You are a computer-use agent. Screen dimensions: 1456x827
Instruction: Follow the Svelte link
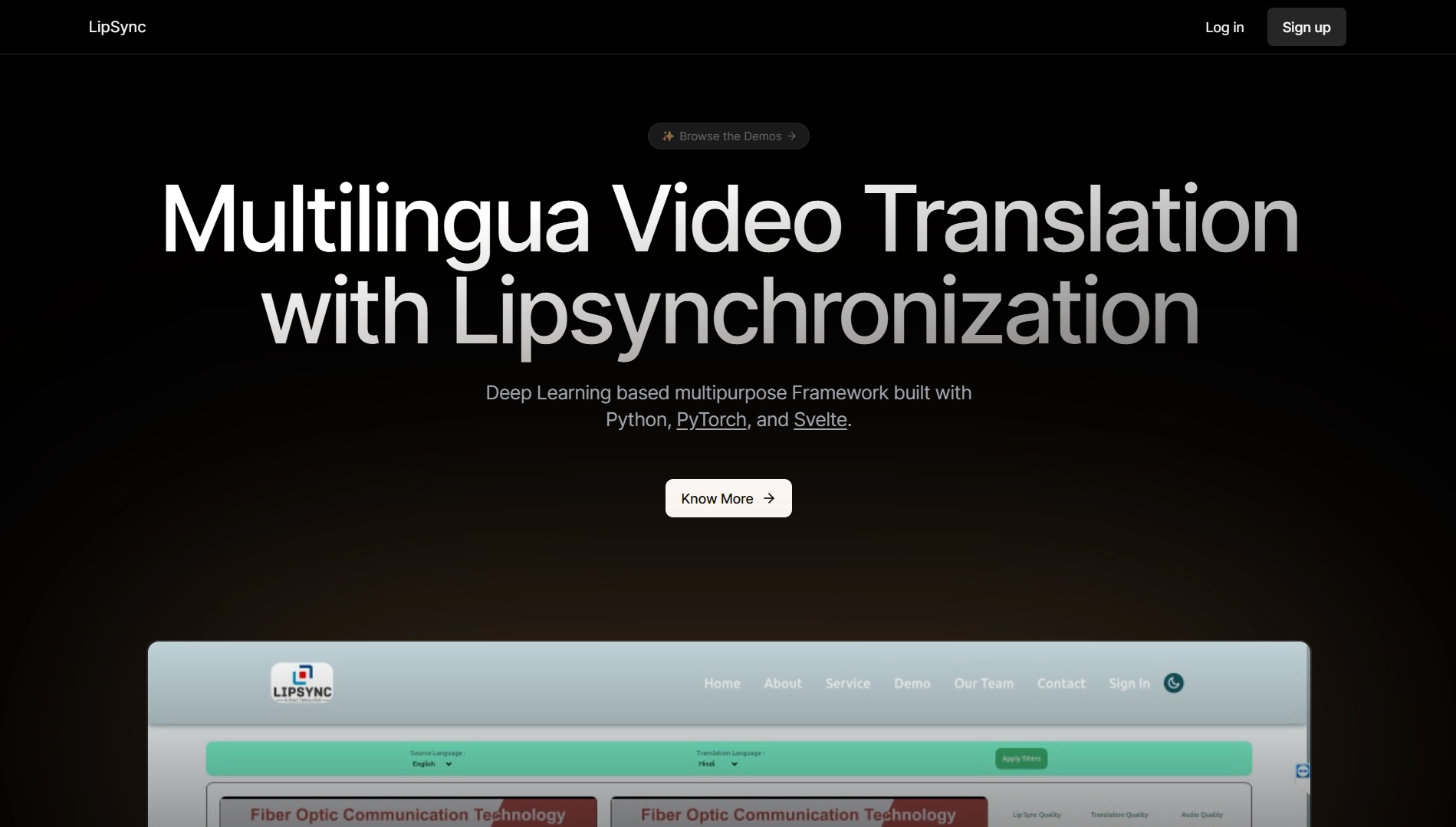point(820,420)
